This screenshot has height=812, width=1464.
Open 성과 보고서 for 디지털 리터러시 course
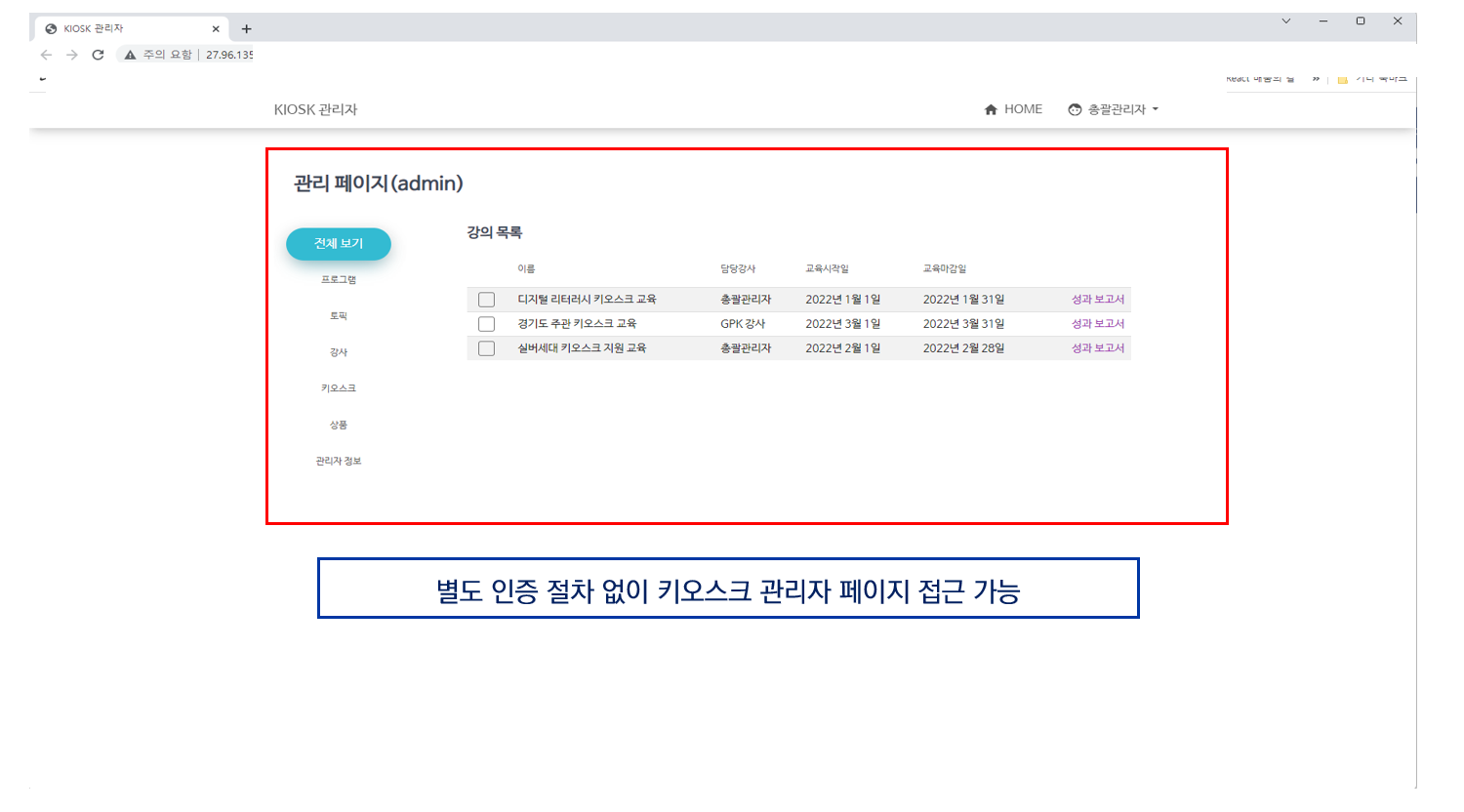(x=1098, y=300)
